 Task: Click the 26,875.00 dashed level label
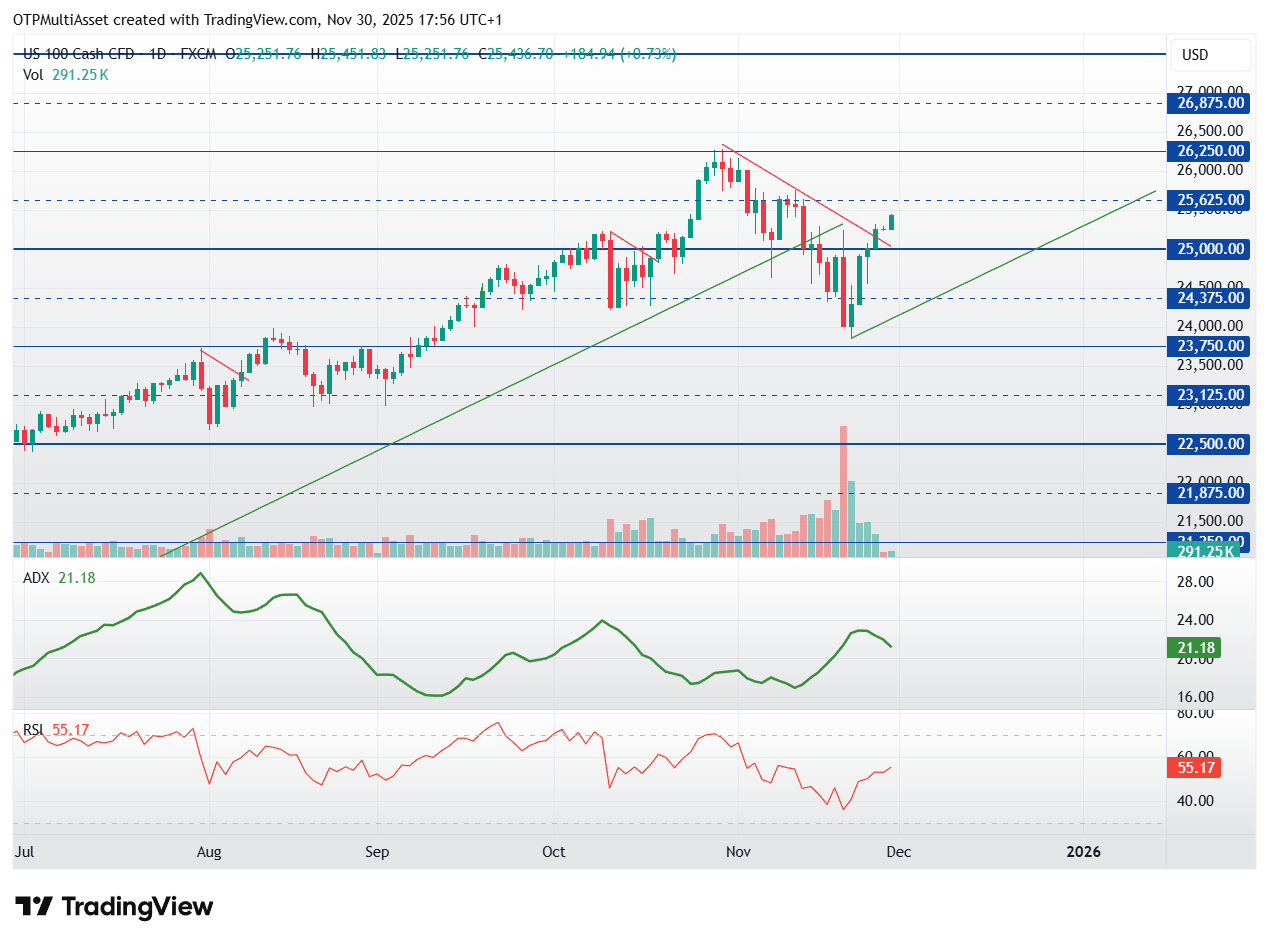point(1210,103)
